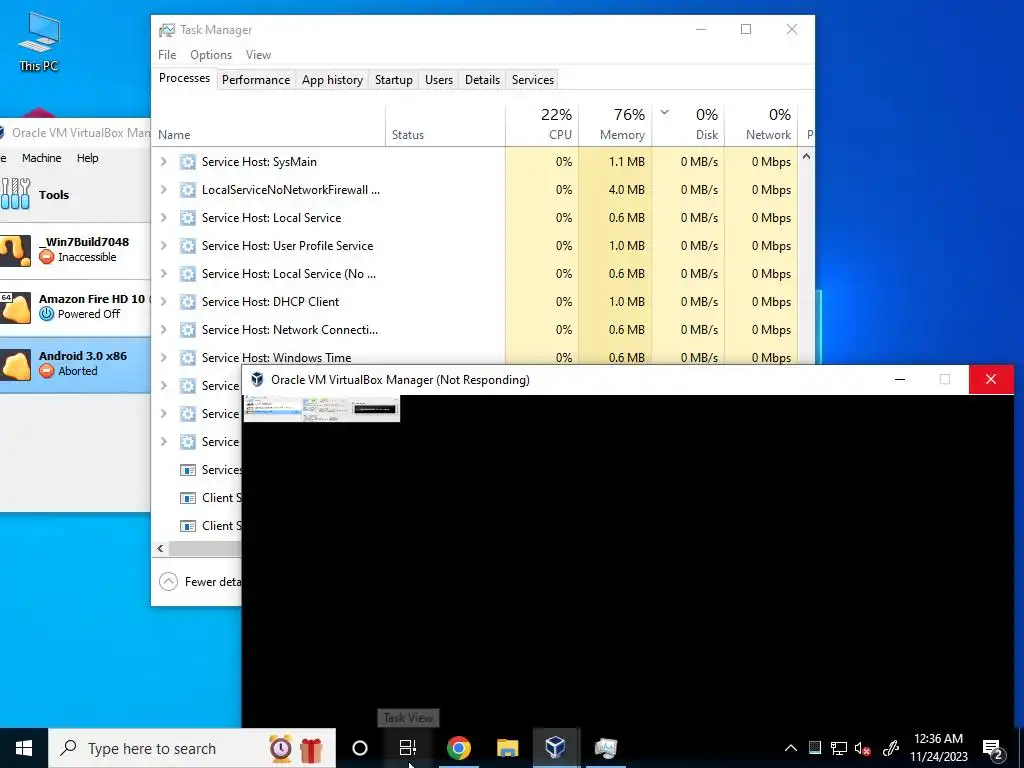Open File Explorer from the taskbar
This screenshot has height=768, width=1024.
coord(507,748)
